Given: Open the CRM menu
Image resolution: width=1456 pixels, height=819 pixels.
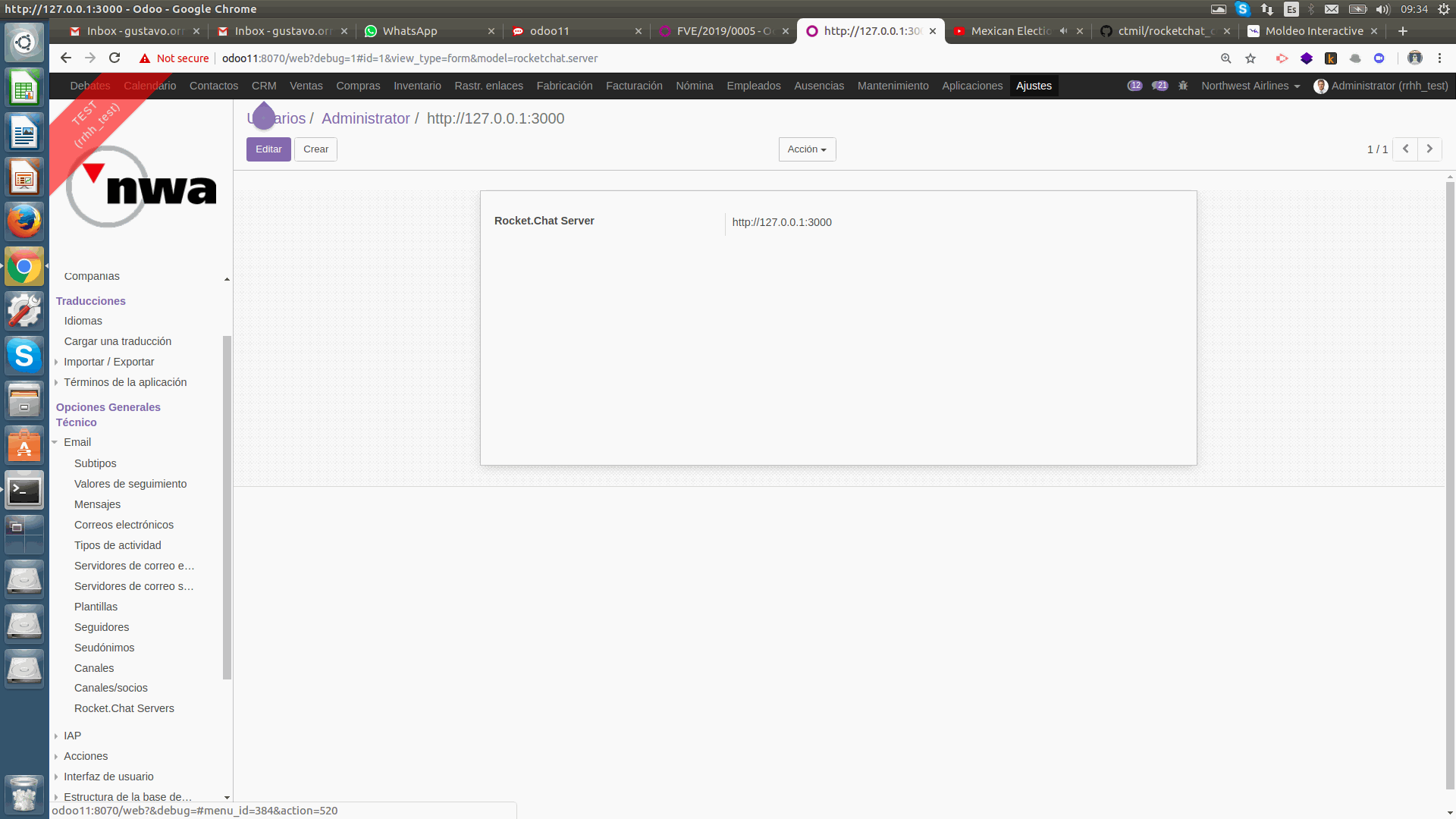Looking at the screenshot, I should point(264,86).
